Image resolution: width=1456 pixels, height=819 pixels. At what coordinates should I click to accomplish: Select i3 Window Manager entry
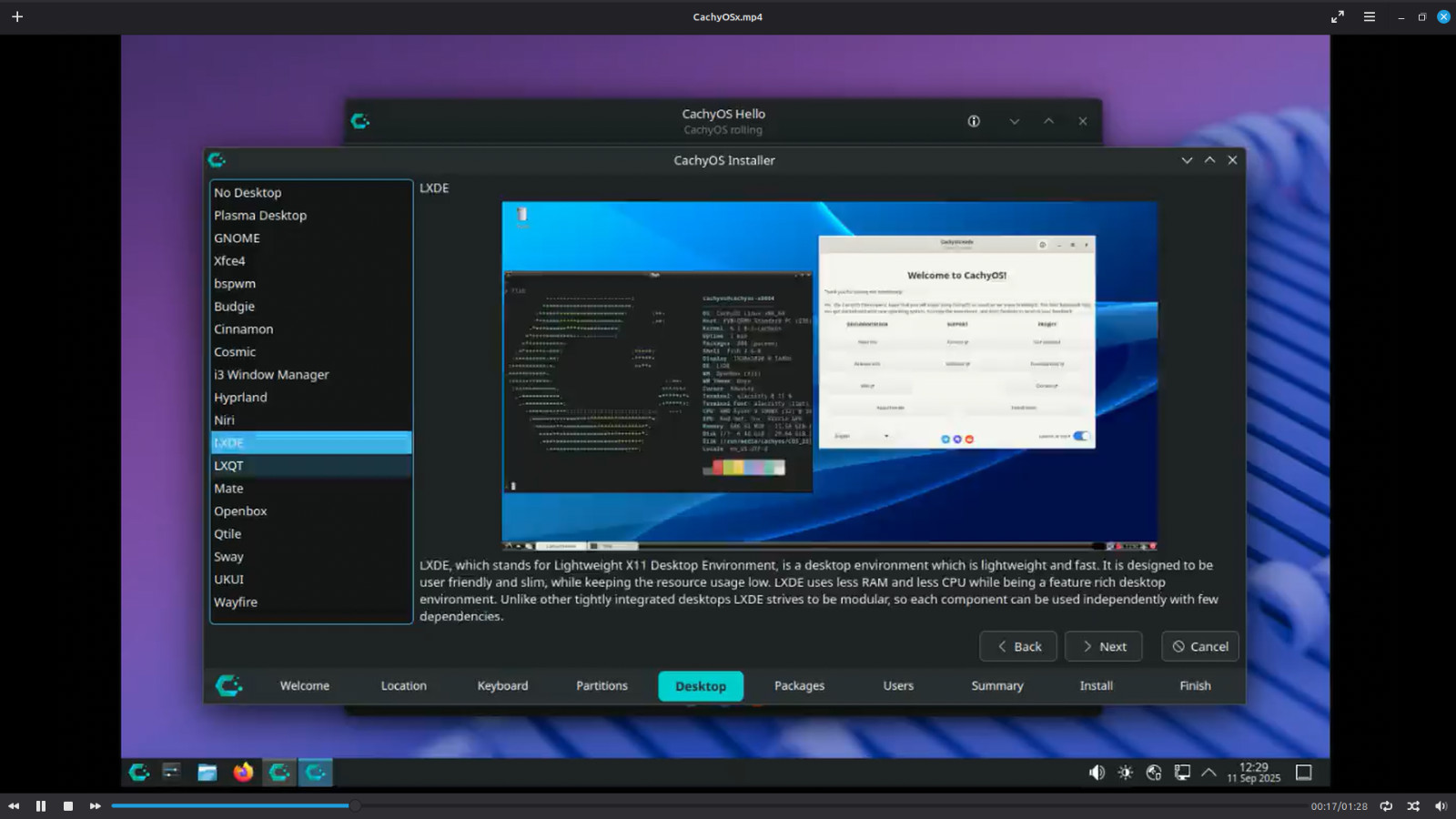pos(311,375)
